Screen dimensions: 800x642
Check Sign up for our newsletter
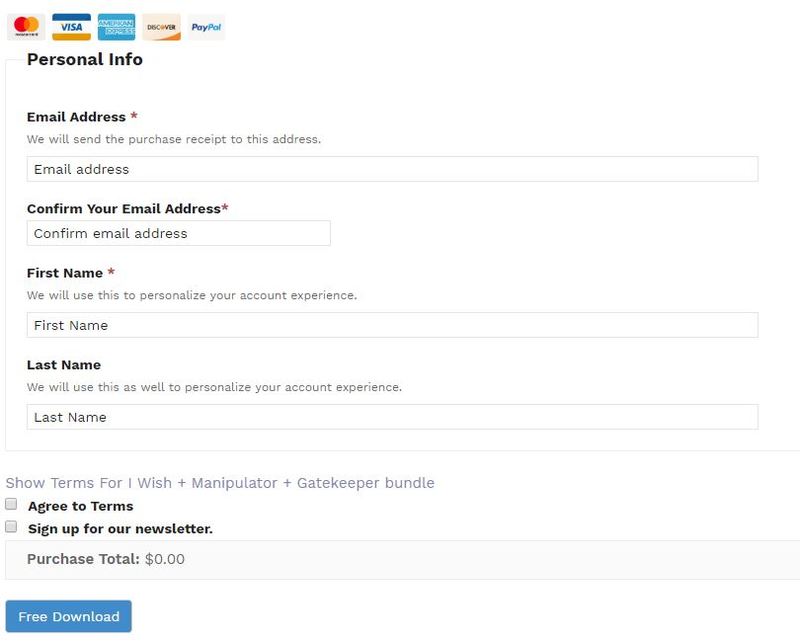coord(12,527)
